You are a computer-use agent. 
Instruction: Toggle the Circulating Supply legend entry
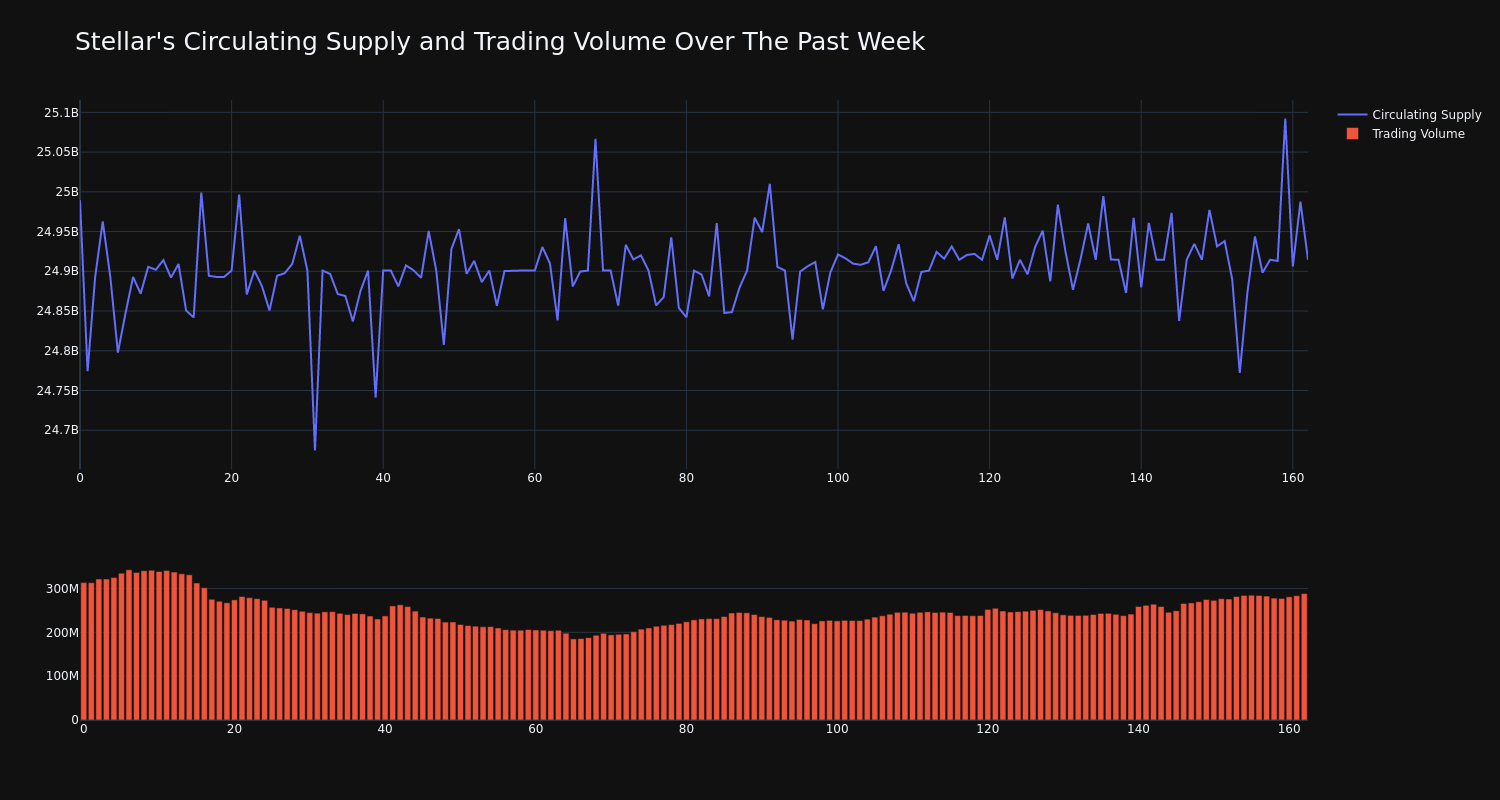click(1409, 115)
